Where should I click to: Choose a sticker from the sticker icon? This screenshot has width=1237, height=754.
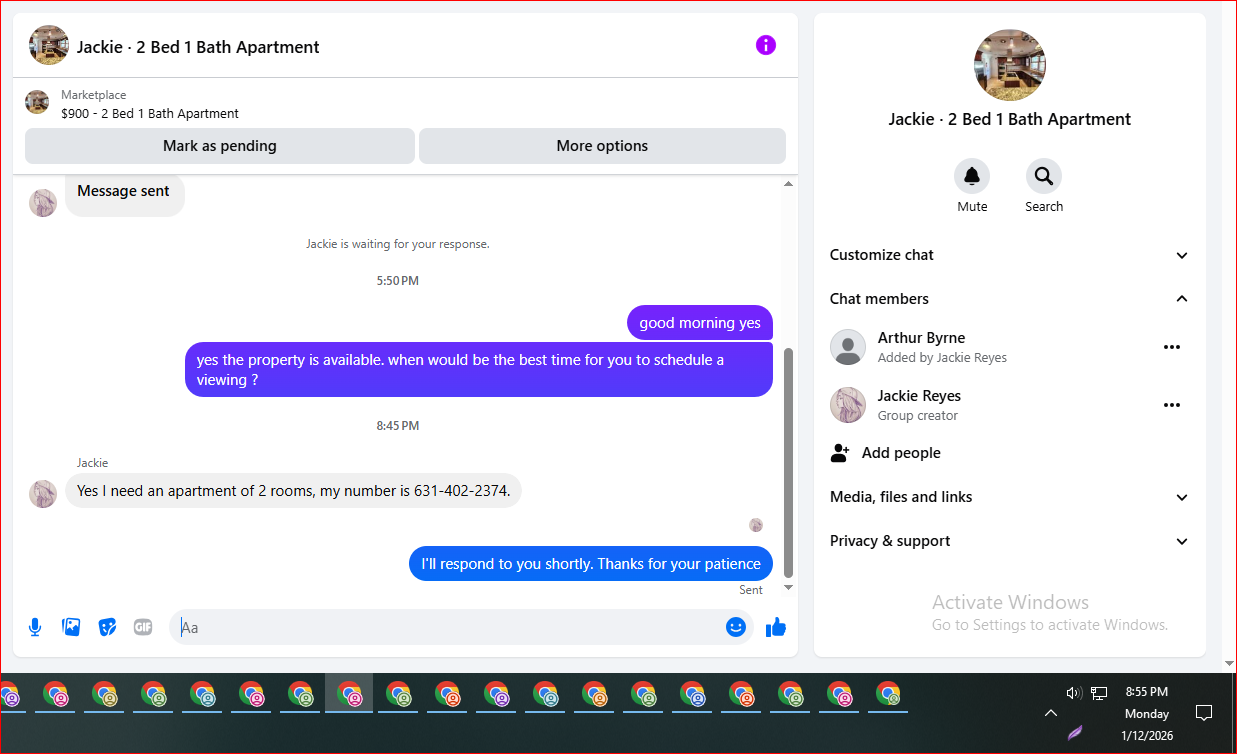tap(107, 627)
